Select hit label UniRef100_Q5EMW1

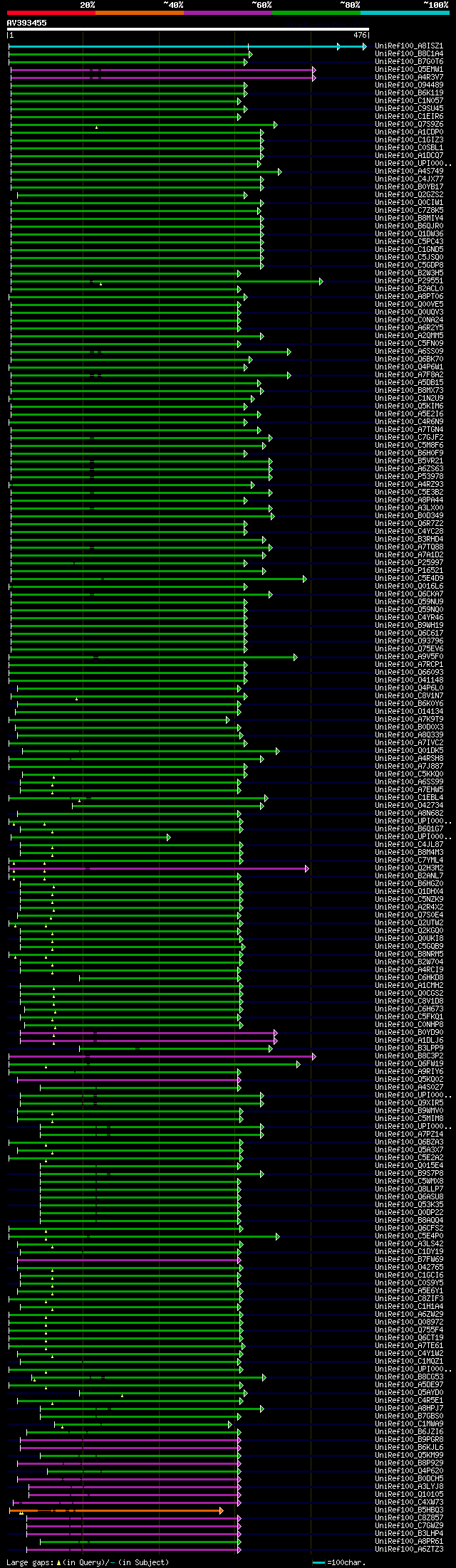[x=409, y=70]
